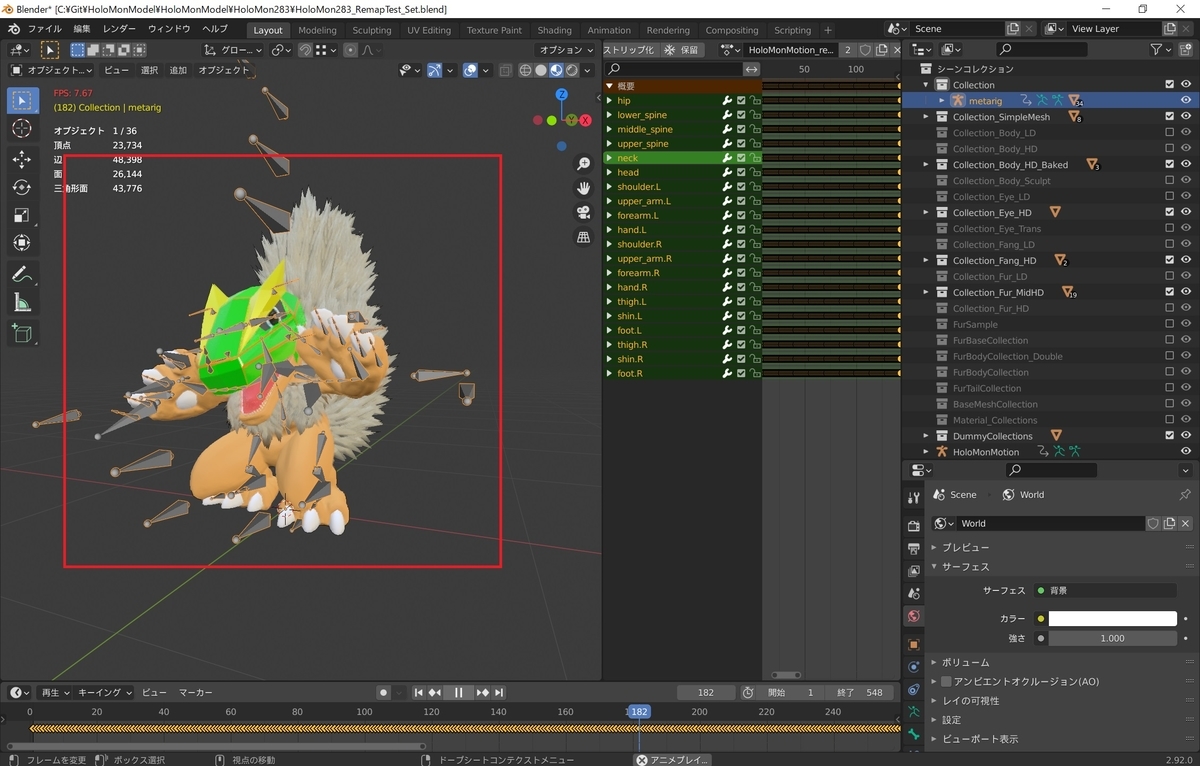Click the white カラー swatch
The image size is (1200, 766).
click(x=1113, y=619)
